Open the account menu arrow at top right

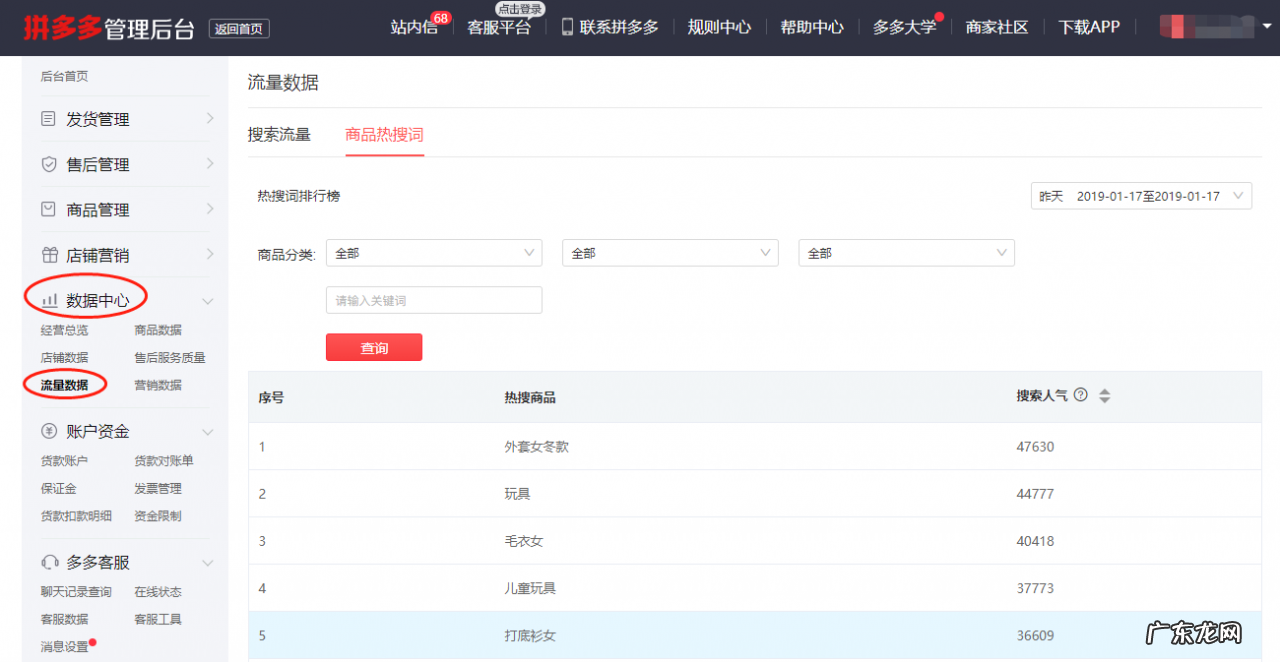[1268, 27]
